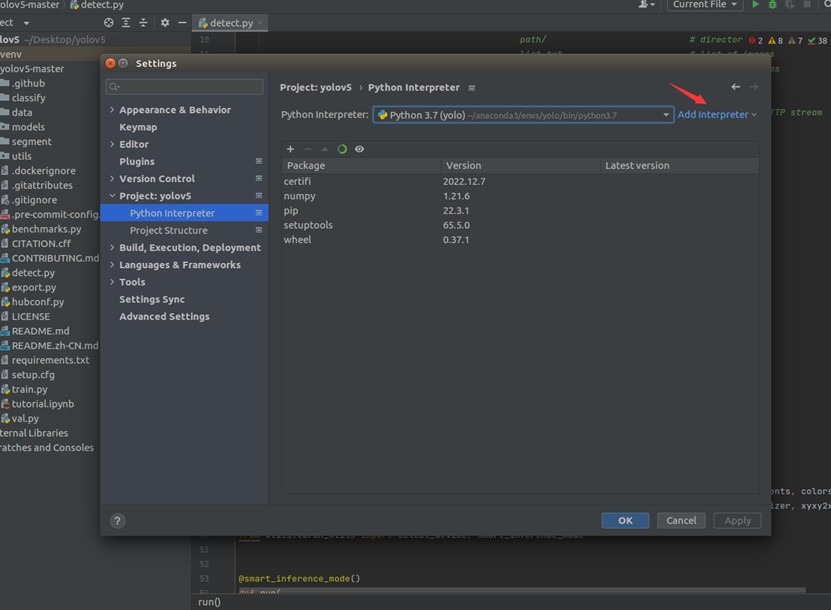
Task: Open val.py in the project tree
Action: pos(25,418)
